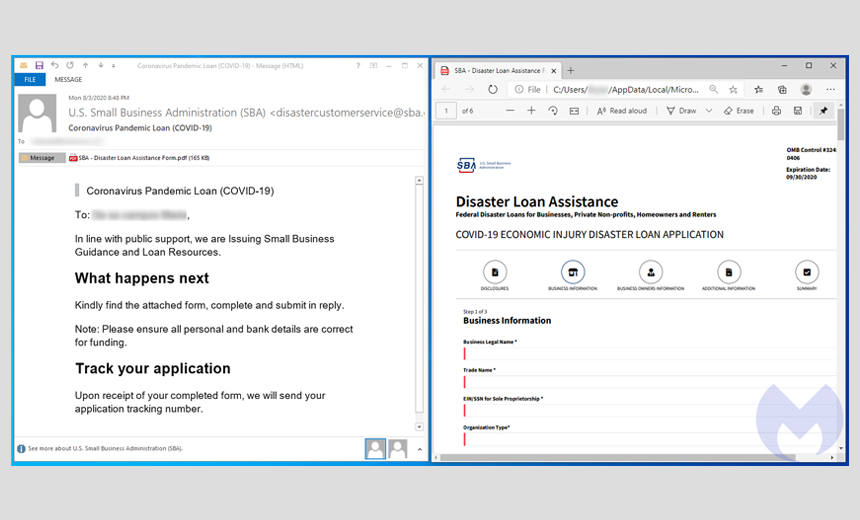860x520 pixels.
Task: Open Outlook help question mark
Action: [x=358, y=65]
